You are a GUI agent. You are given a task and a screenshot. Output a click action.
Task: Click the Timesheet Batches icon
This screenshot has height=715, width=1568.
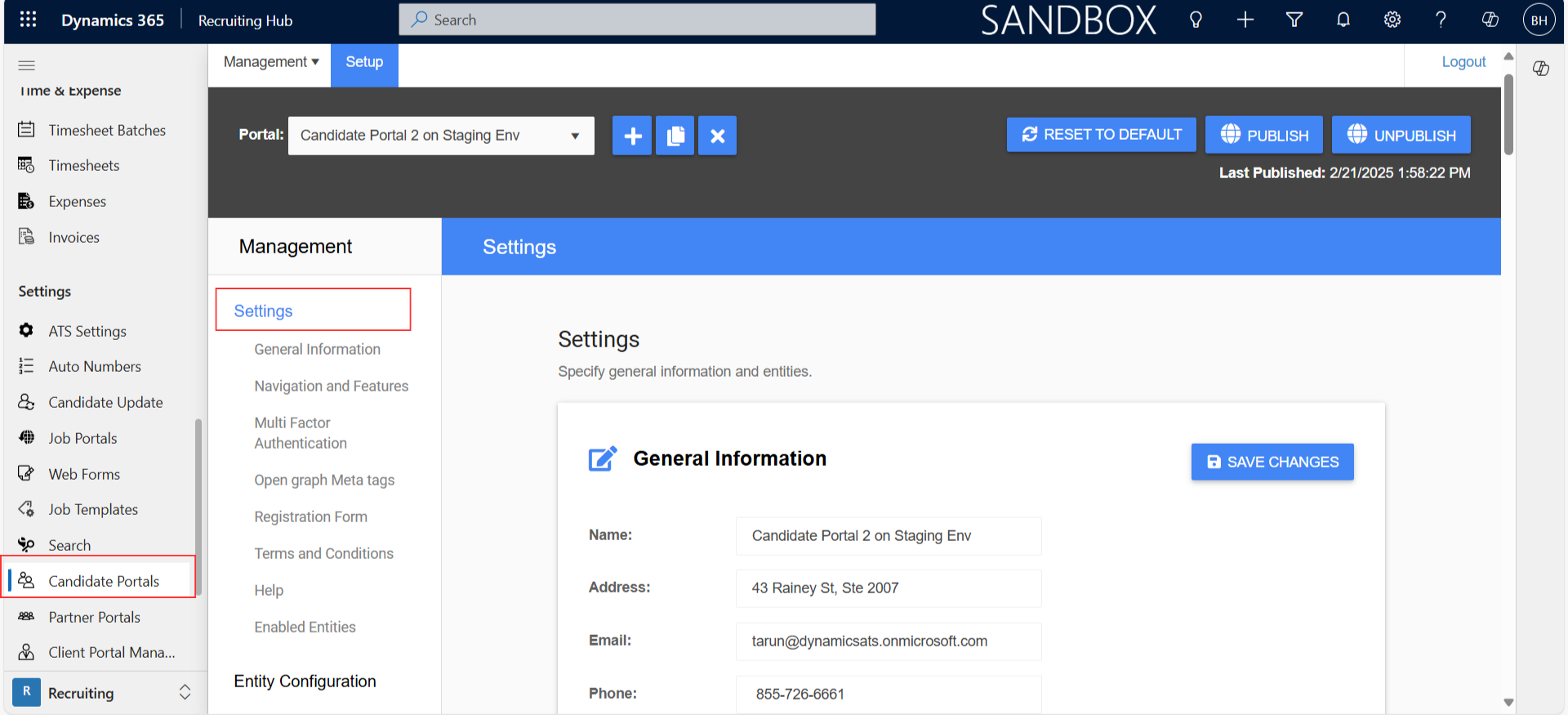point(27,129)
